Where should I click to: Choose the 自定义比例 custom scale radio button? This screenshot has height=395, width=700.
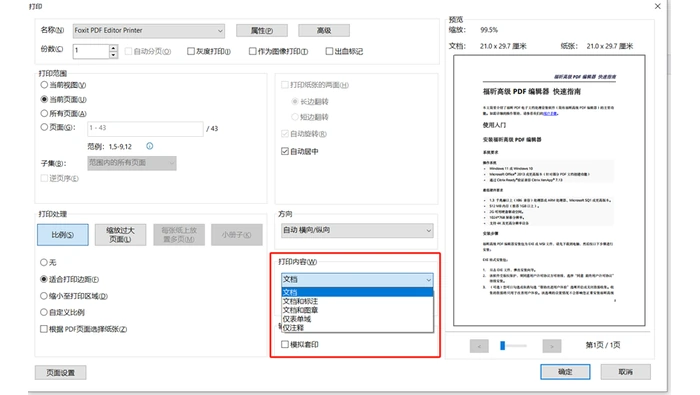(44, 312)
